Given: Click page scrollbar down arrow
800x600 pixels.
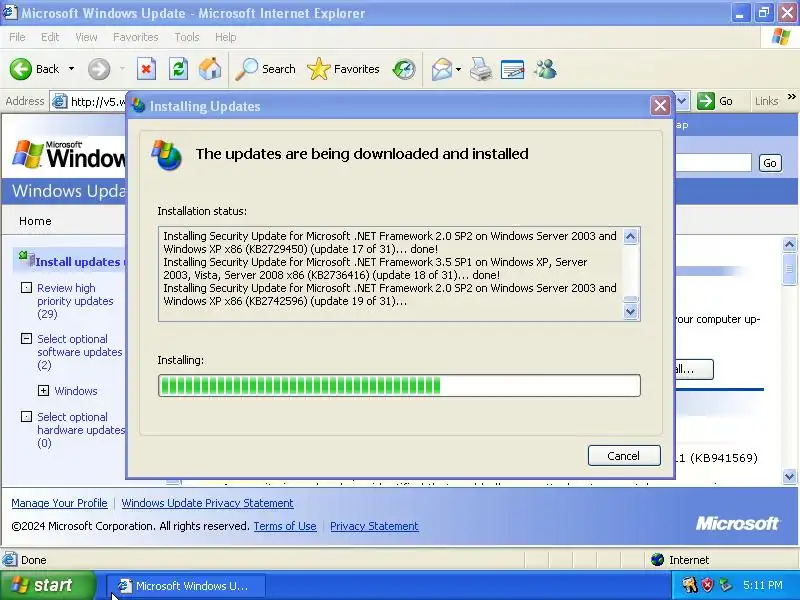Looking at the screenshot, I should [789, 476].
